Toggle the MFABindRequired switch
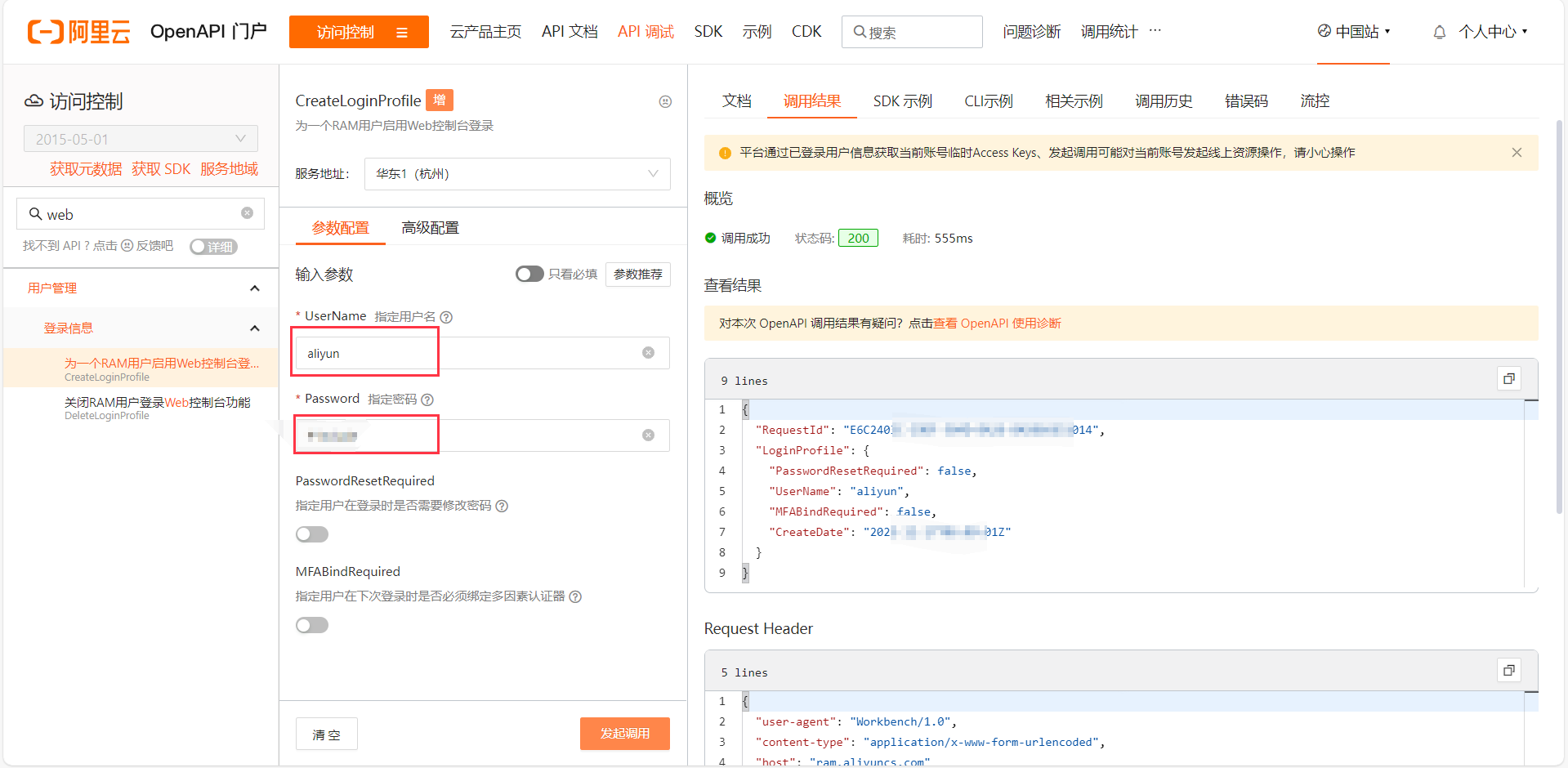1568x768 pixels. coord(312,625)
